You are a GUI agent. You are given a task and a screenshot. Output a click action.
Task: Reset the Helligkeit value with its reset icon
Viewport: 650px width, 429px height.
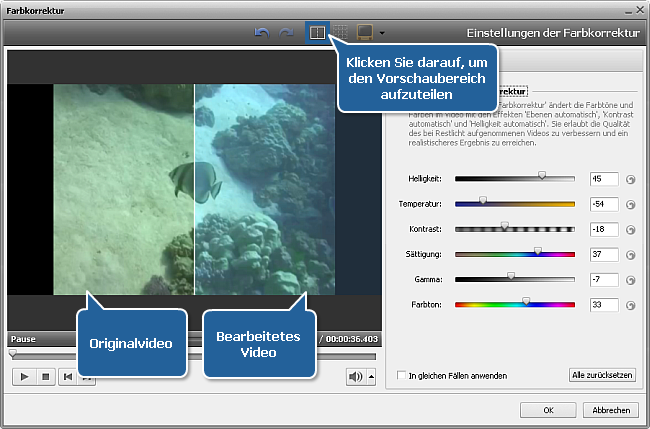pyautogui.click(x=630, y=180)
